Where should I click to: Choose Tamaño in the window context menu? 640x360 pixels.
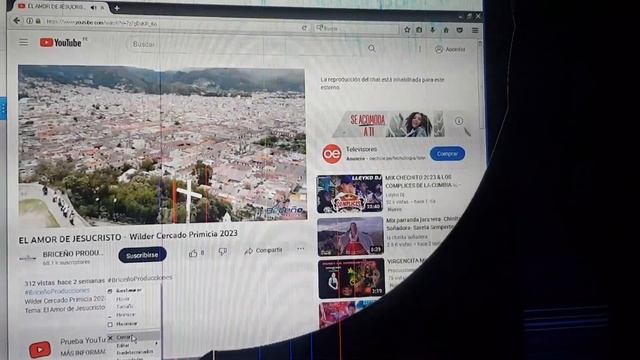[x=124, y=307]
